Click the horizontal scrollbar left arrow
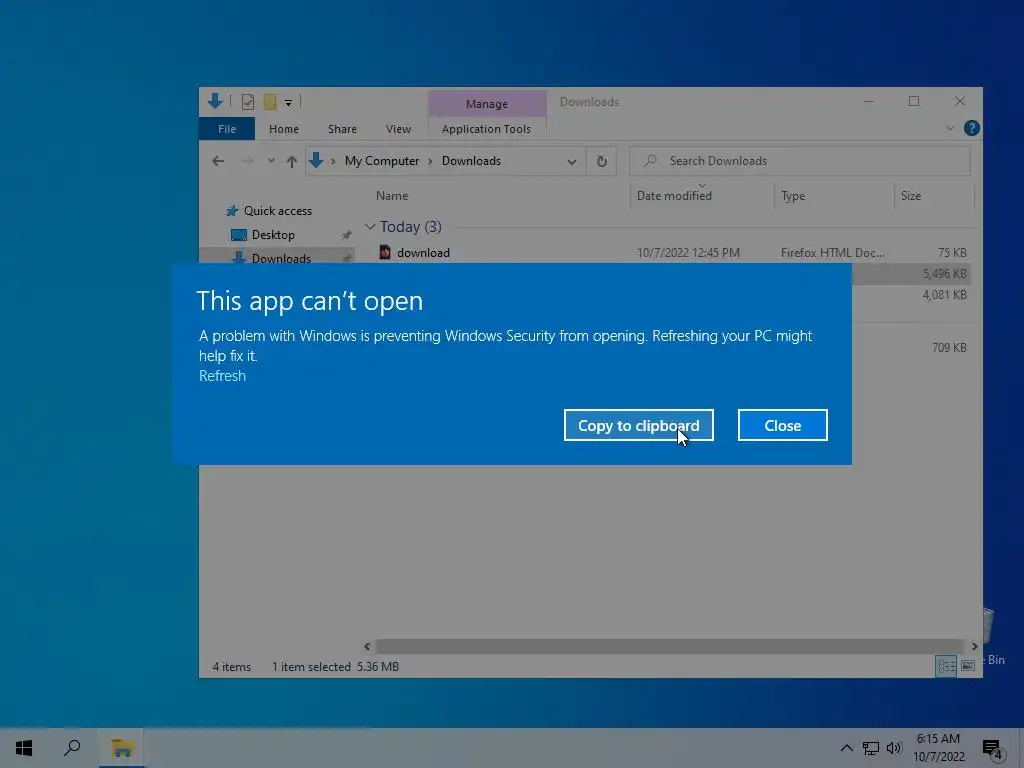 click(x=367, y=647)
